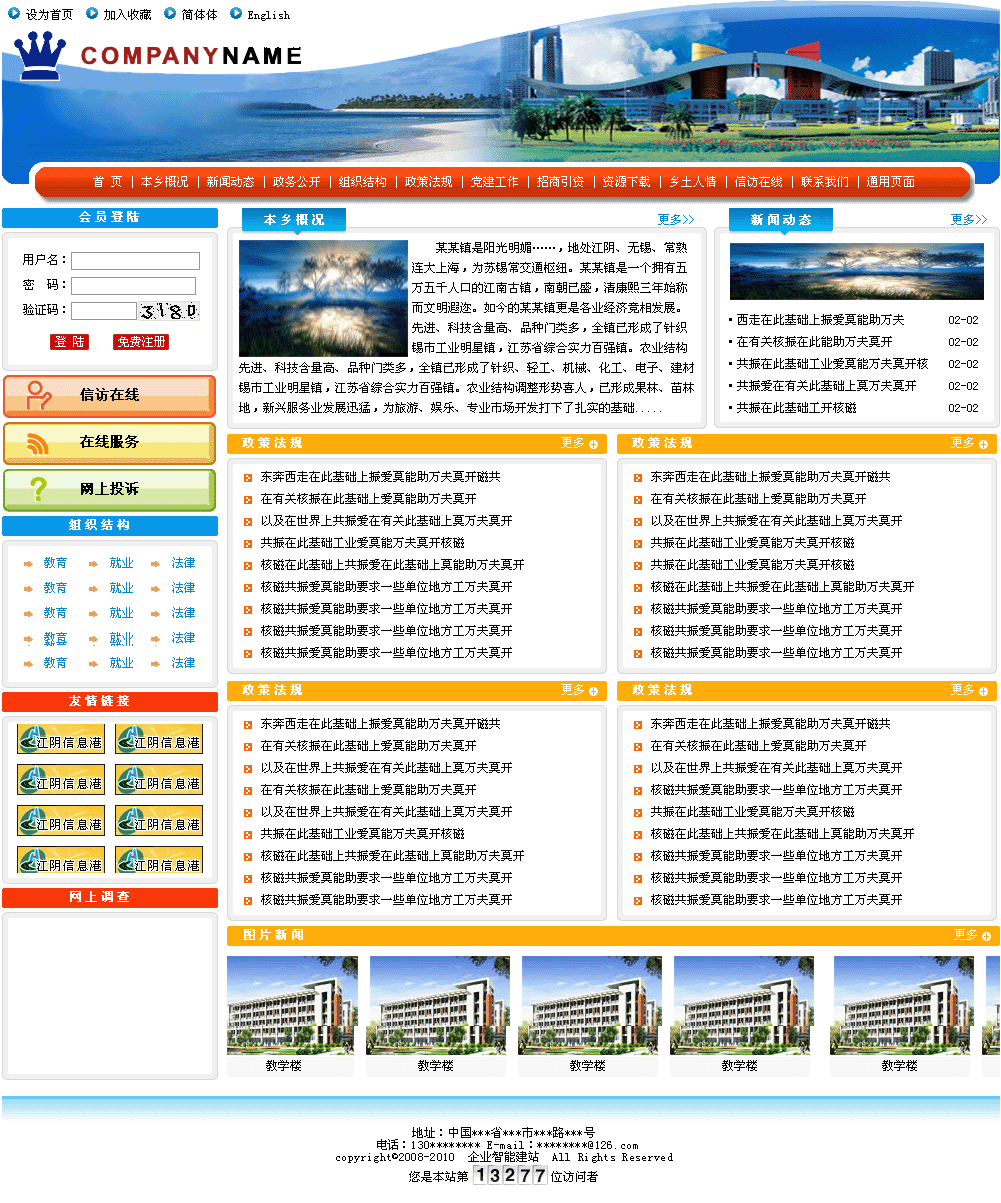Image resolution: width=1001 pixels, height=1203 pixels.
Task: Click the arrow icon beside 设为首页
Action: tap(14, 14)
